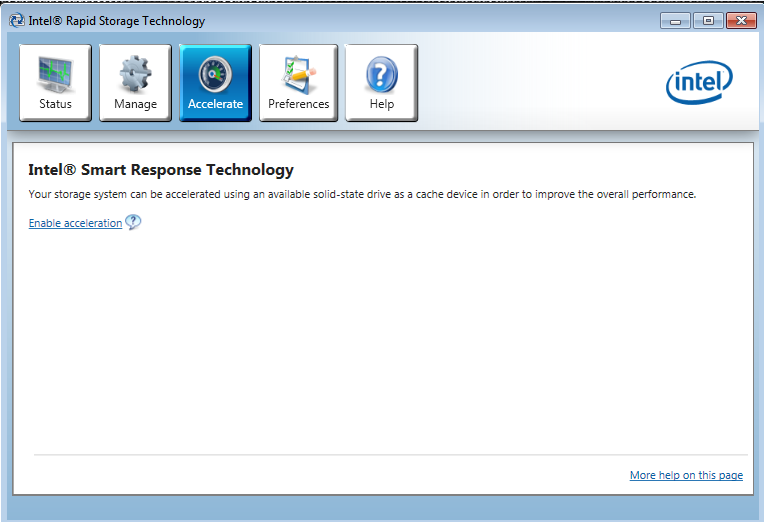The height and width of the screenshot is (522, 764).
Task: Open the Status monitor tab
Action: point(55,82)
